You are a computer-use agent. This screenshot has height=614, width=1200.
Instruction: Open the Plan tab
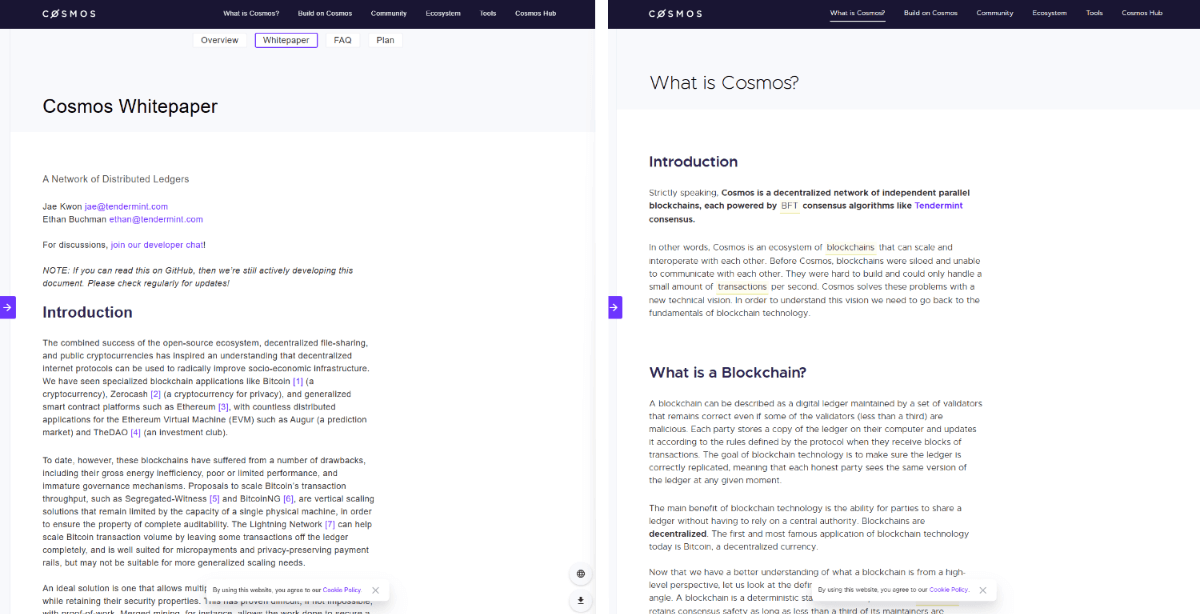(x=385, y=41)
